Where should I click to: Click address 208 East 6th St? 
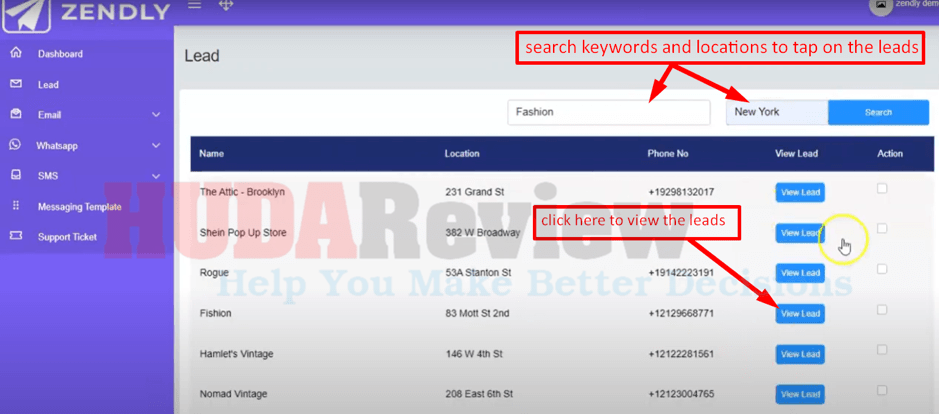(480, 394)
